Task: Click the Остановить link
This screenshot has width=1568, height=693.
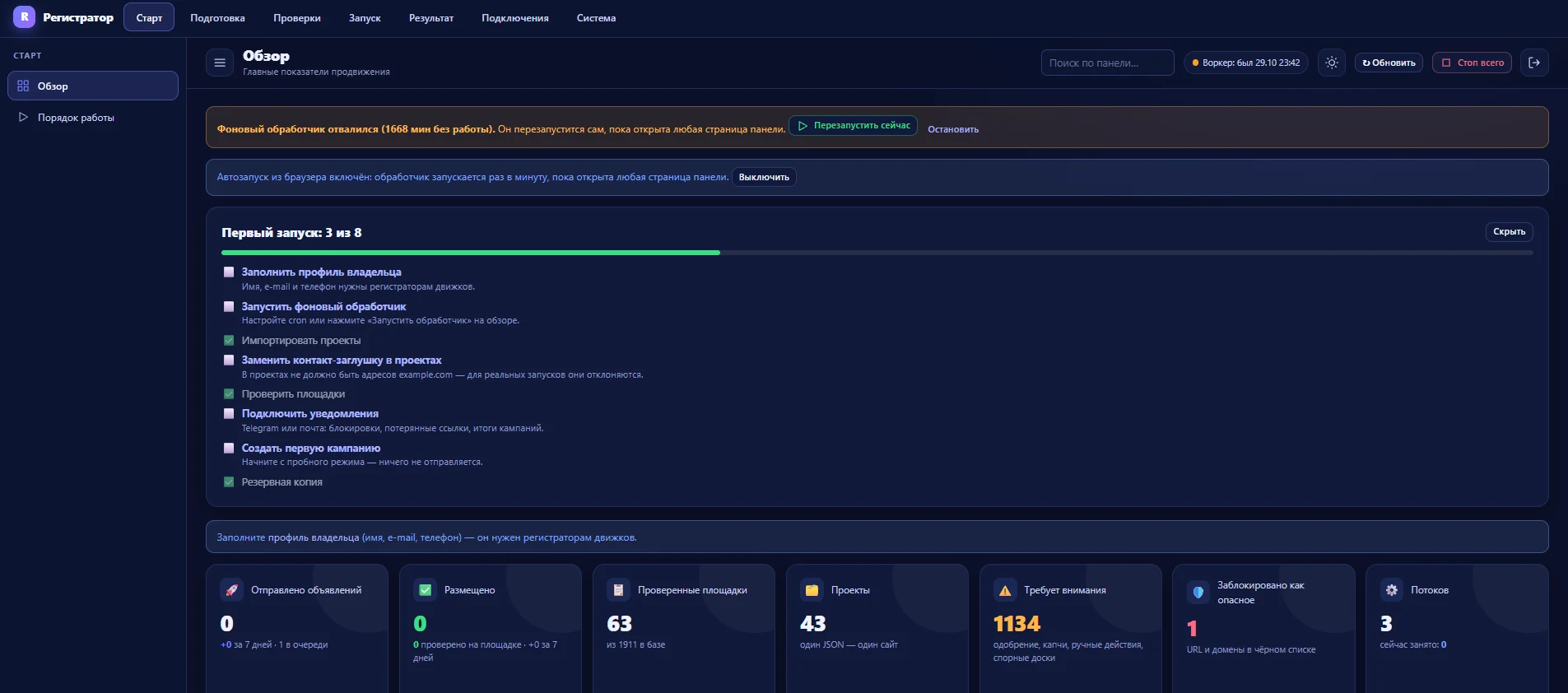Action: [953, 129]
